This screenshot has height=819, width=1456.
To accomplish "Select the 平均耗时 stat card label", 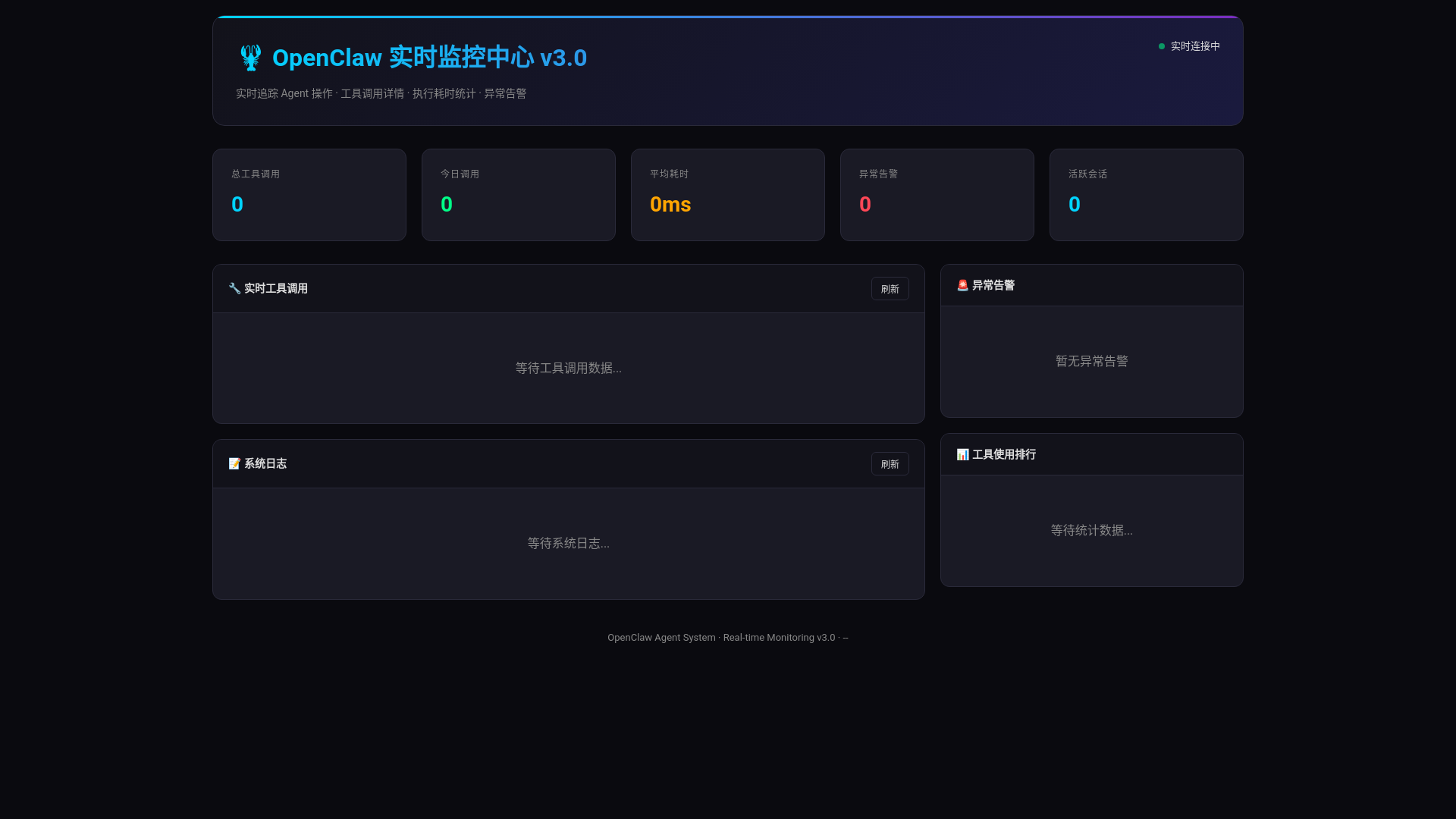I will [669, 174].
